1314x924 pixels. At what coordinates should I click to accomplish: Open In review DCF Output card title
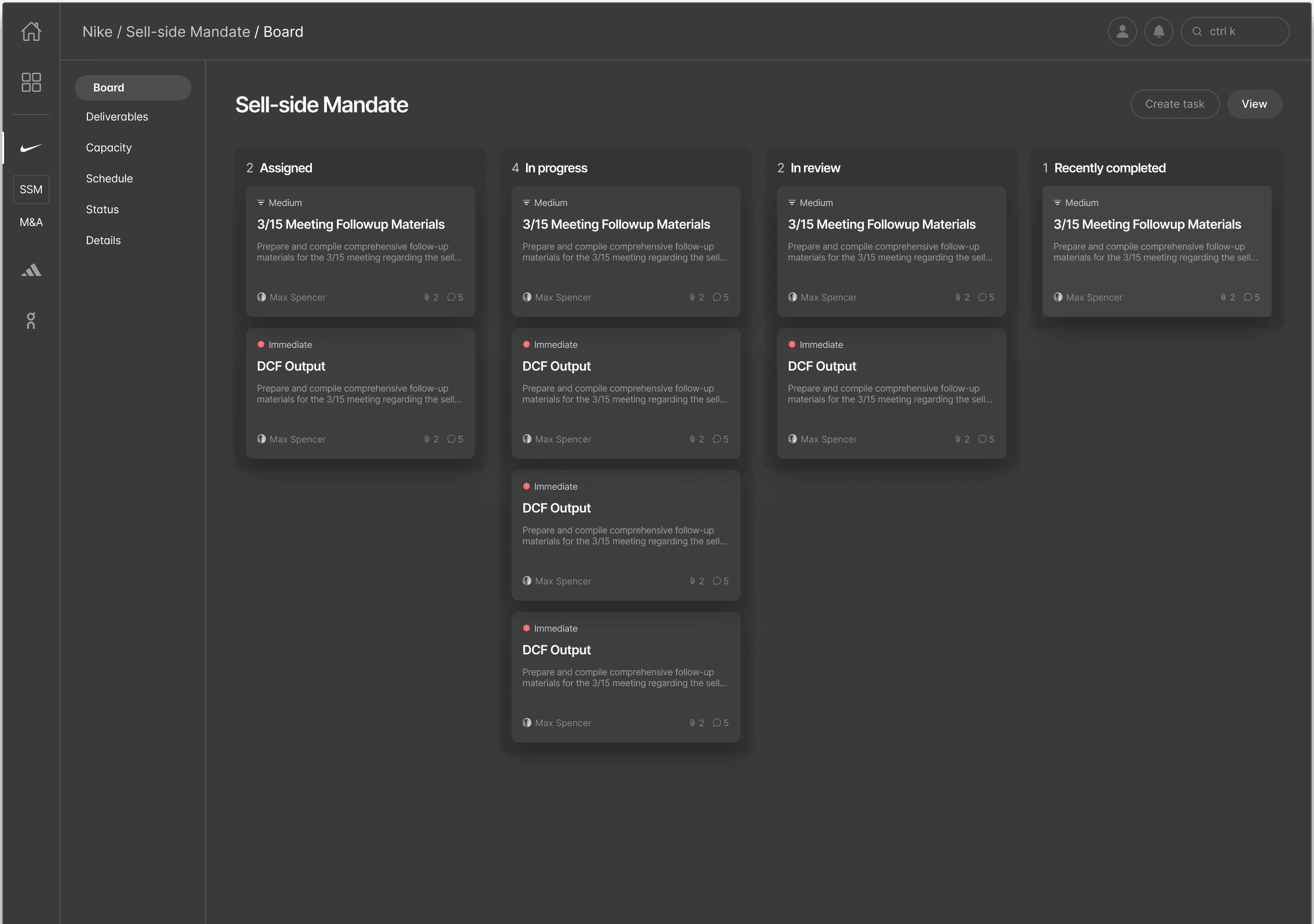(822, 367)
